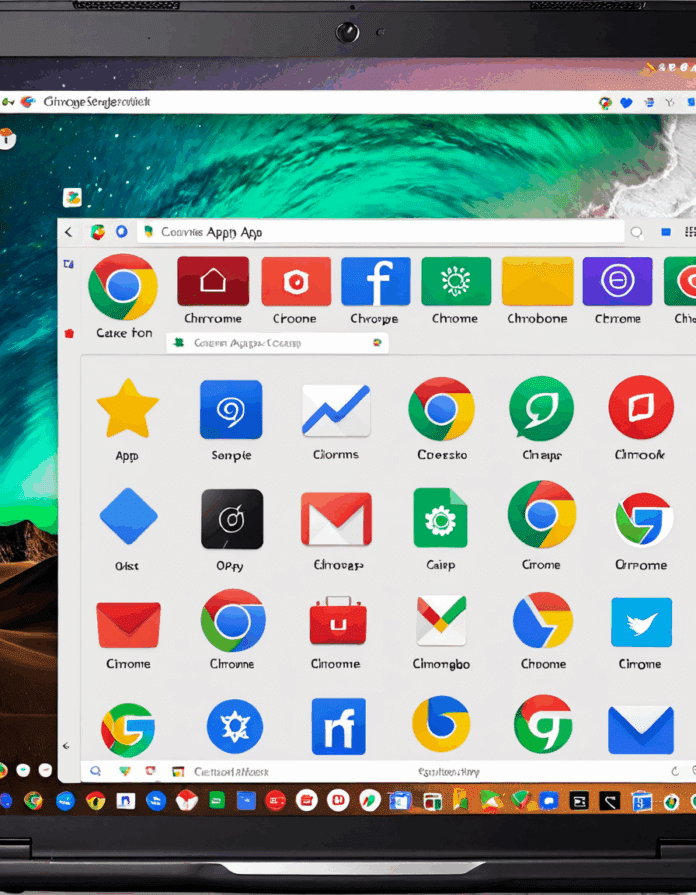This screenshot has width=696, height=895.
Task: Open the large Chrome icon labeled Cake fon
Action: coord(123,287)
